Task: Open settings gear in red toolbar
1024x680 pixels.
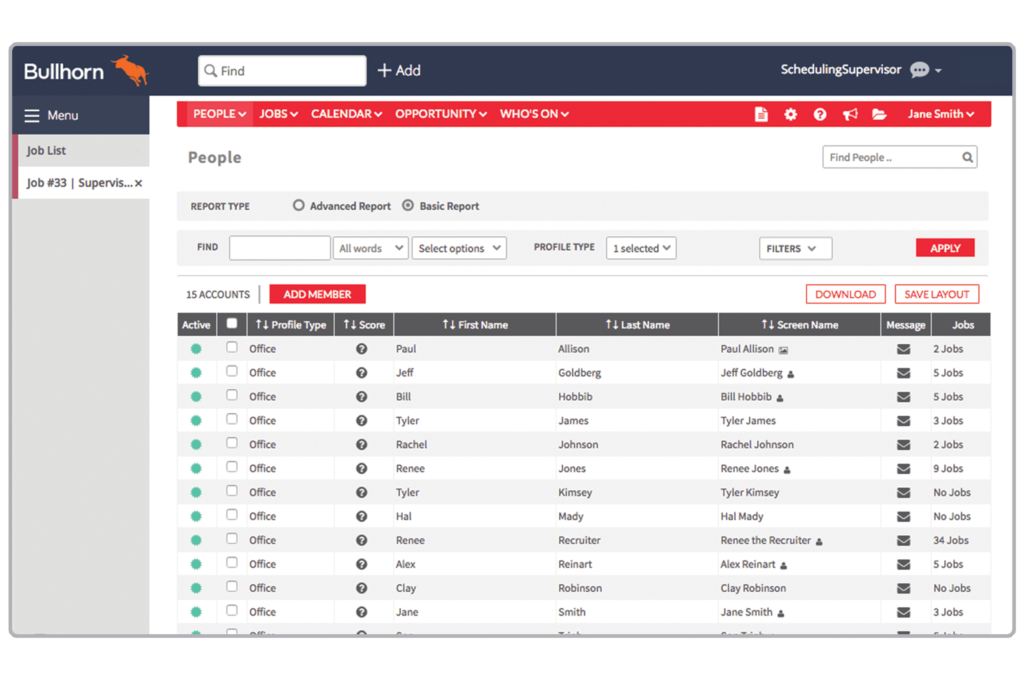Action: 790,114
